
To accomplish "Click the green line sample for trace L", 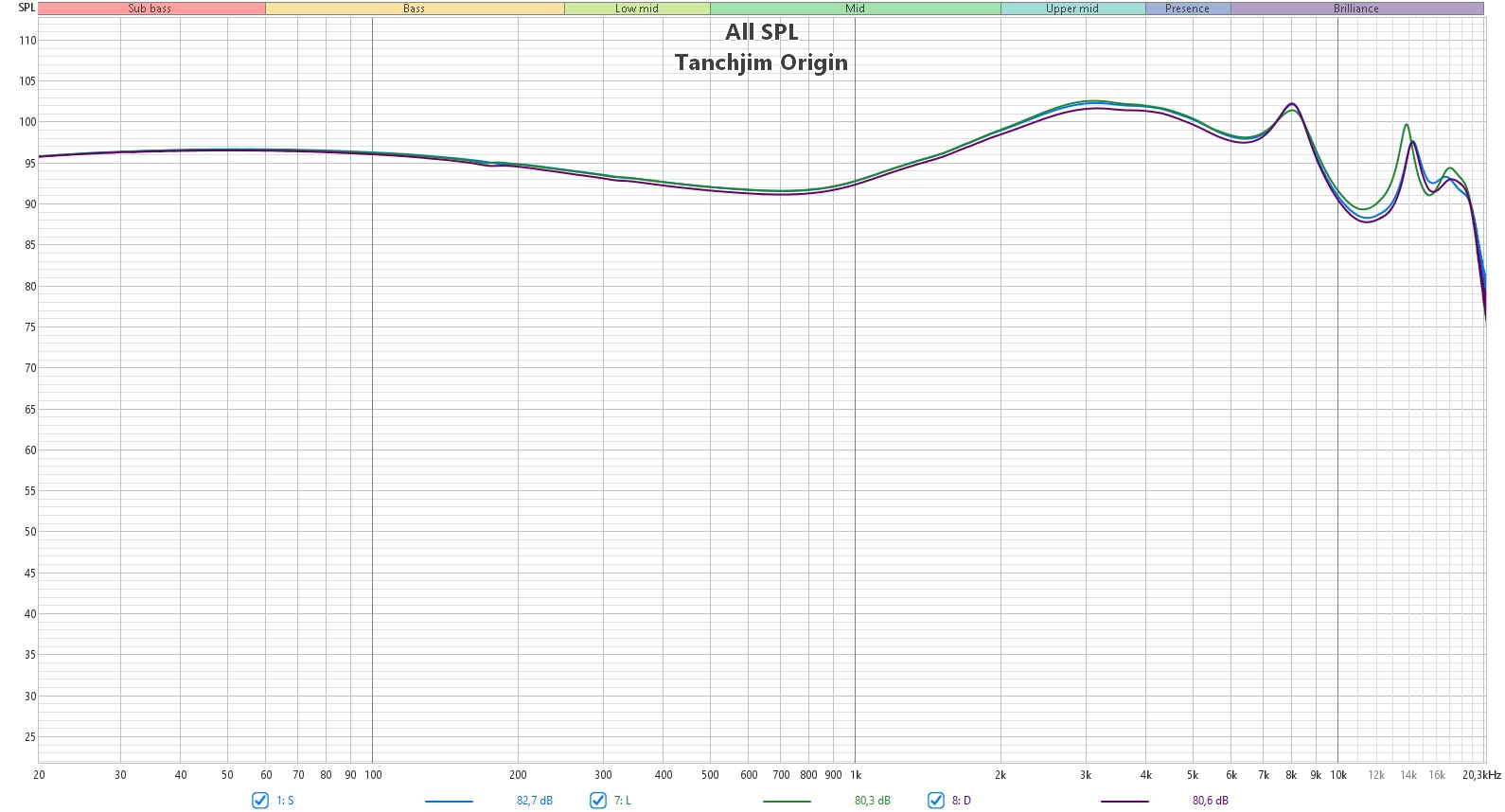I will coord(787,802).
